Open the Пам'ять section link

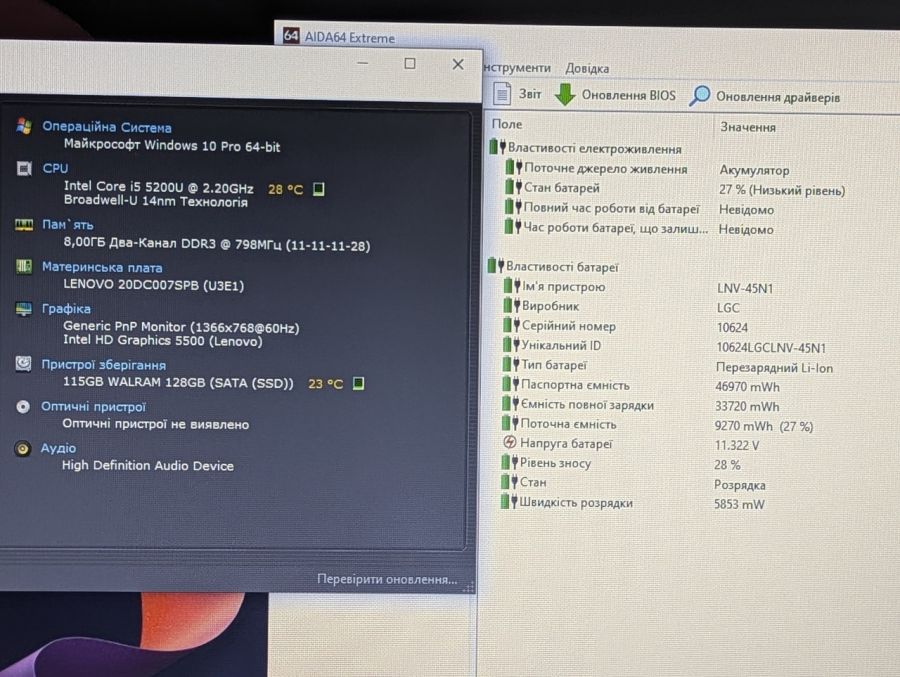click(x=68, y=225)
